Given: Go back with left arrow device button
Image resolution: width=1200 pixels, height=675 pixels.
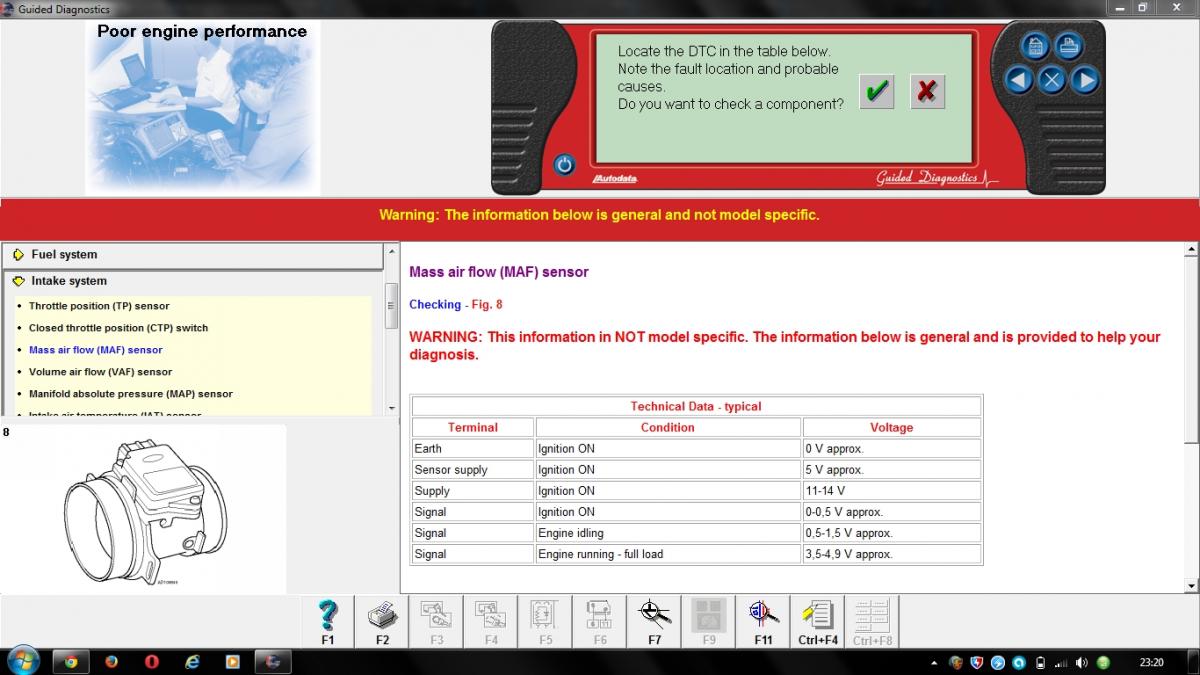Looking at the screenshot, I should (x=1018, y=80).
